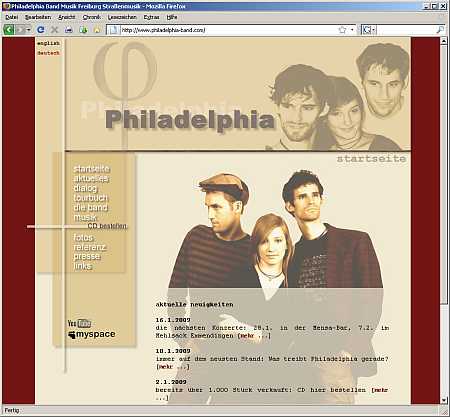This screenshot has height=417, width=450.
Task: Open the search engine selector dropdown
Action: (x=369, y=30)
